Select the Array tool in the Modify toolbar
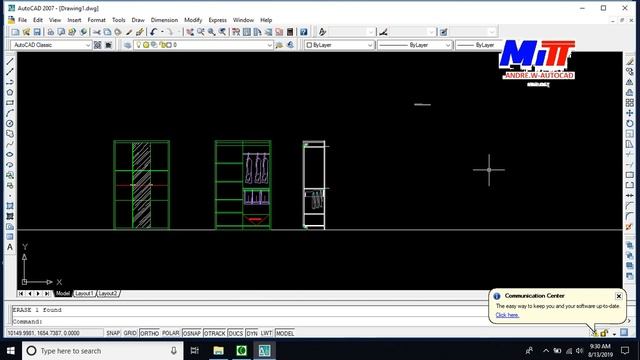 (630, 103)
